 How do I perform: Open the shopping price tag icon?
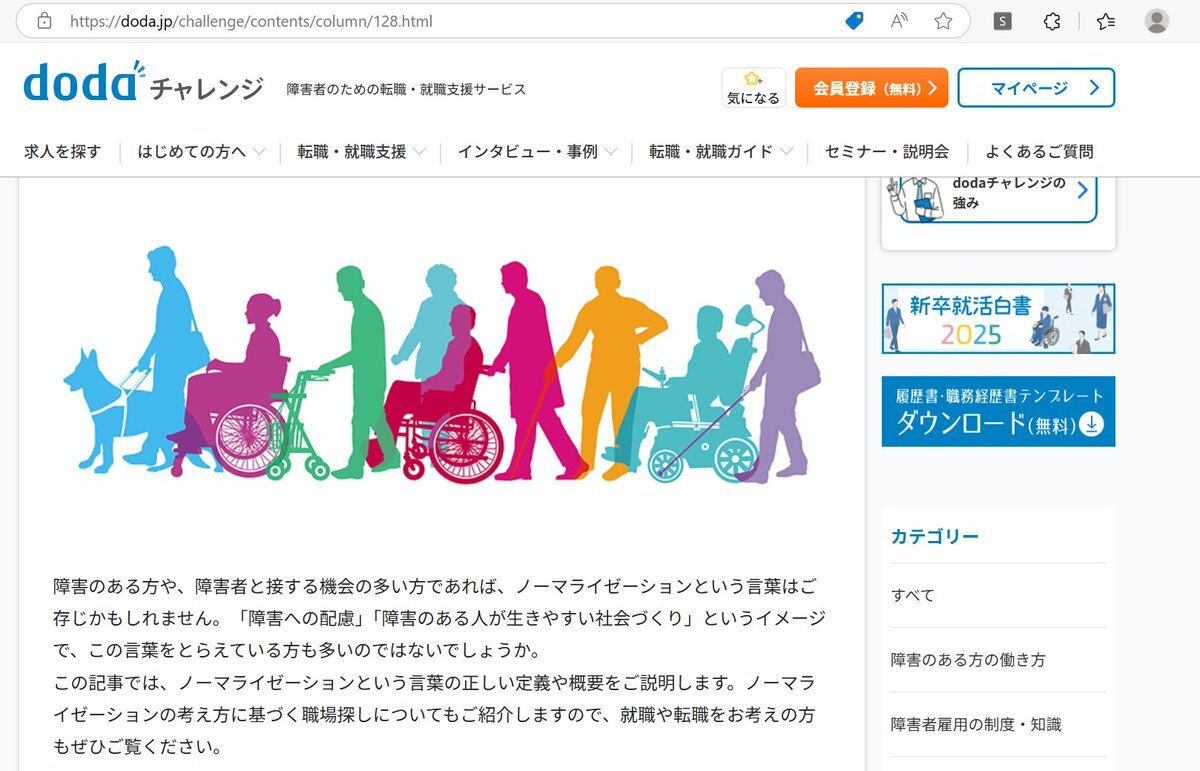point(854,21)
